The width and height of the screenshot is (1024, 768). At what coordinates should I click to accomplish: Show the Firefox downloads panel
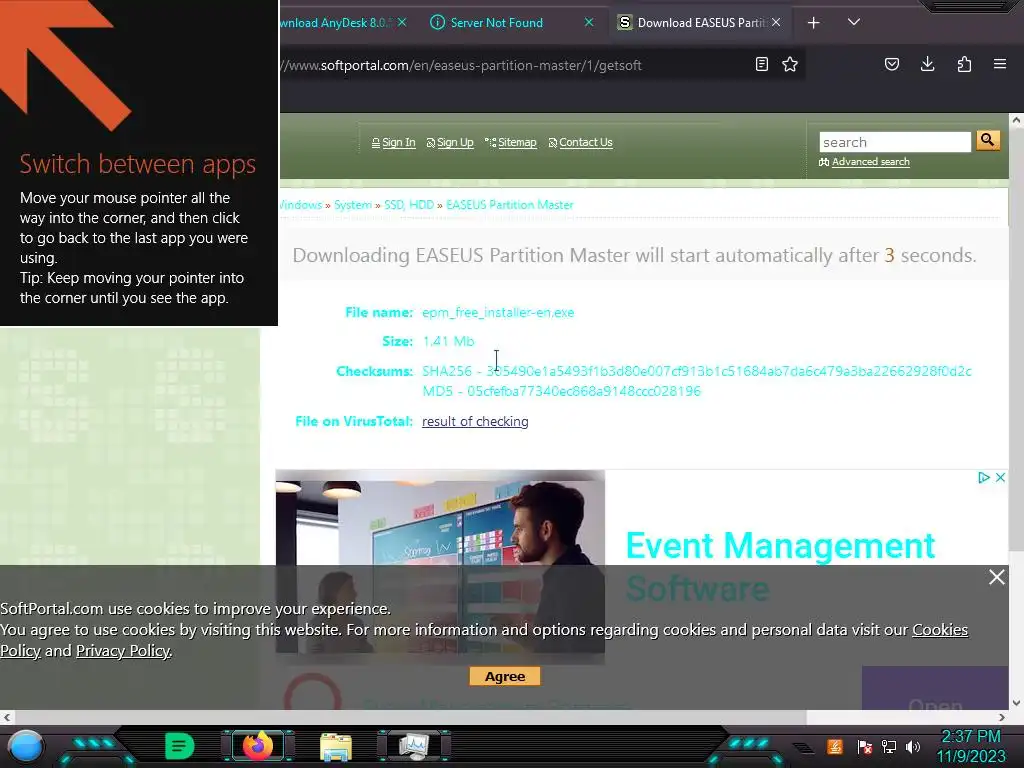tap(927, 64)
